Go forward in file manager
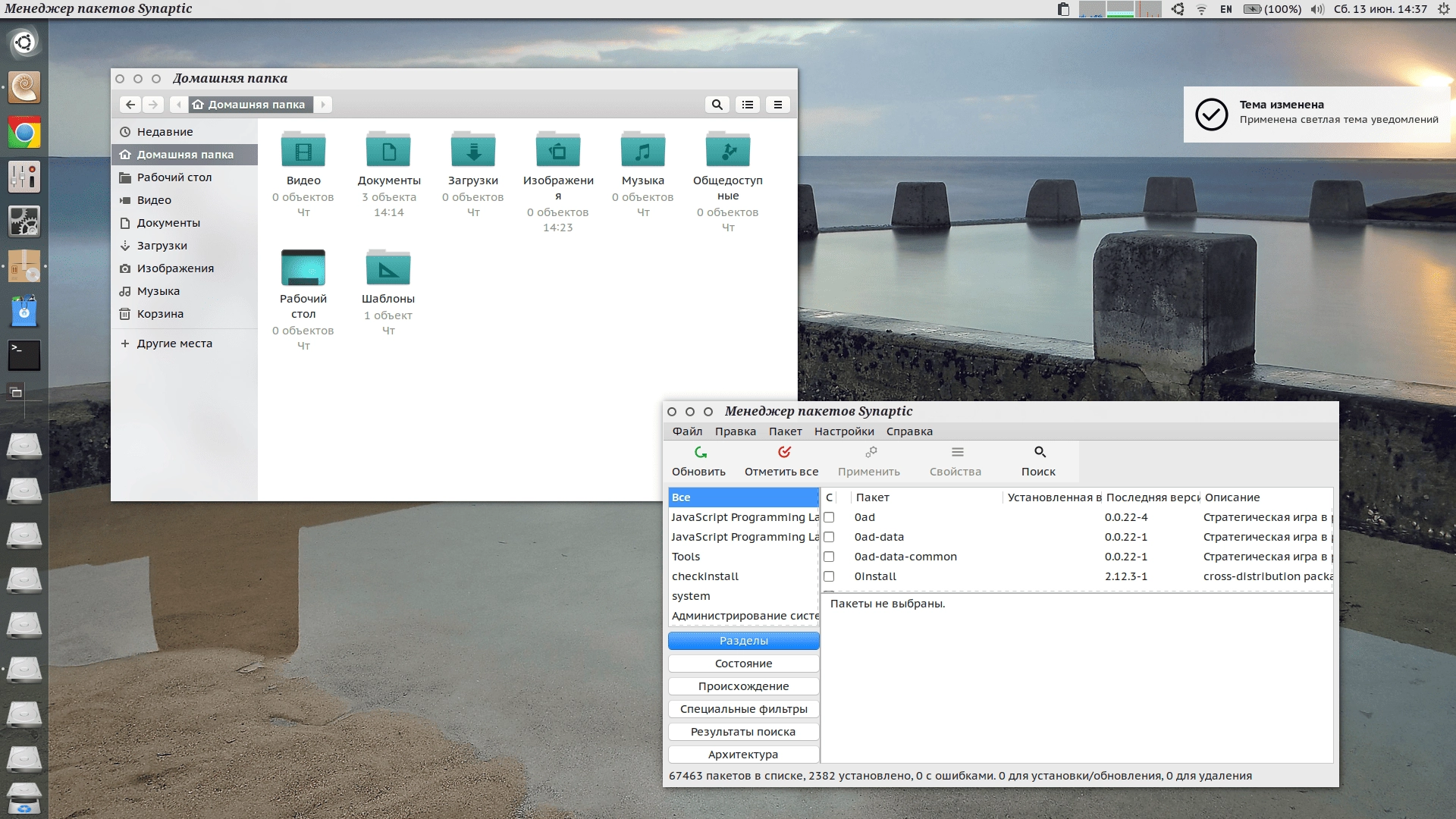This screenshot has width=1456, height=819. 153,105
